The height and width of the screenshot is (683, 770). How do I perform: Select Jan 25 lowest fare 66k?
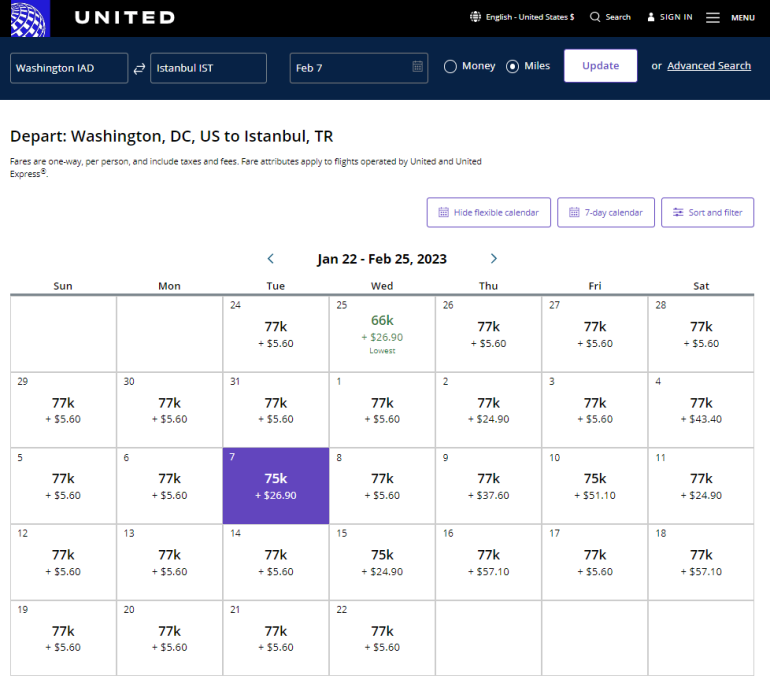tap(382, 332)
